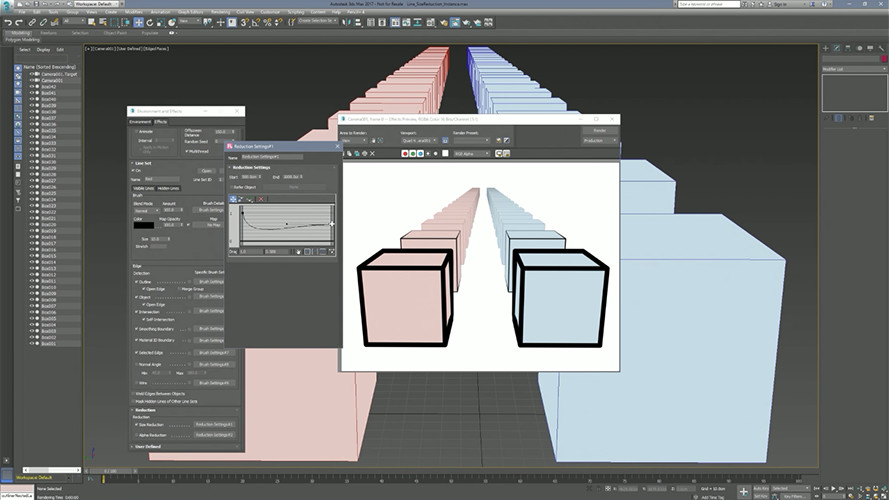Select the Select and Link tool
The image size is (889, 500).
tap(32, 23)
